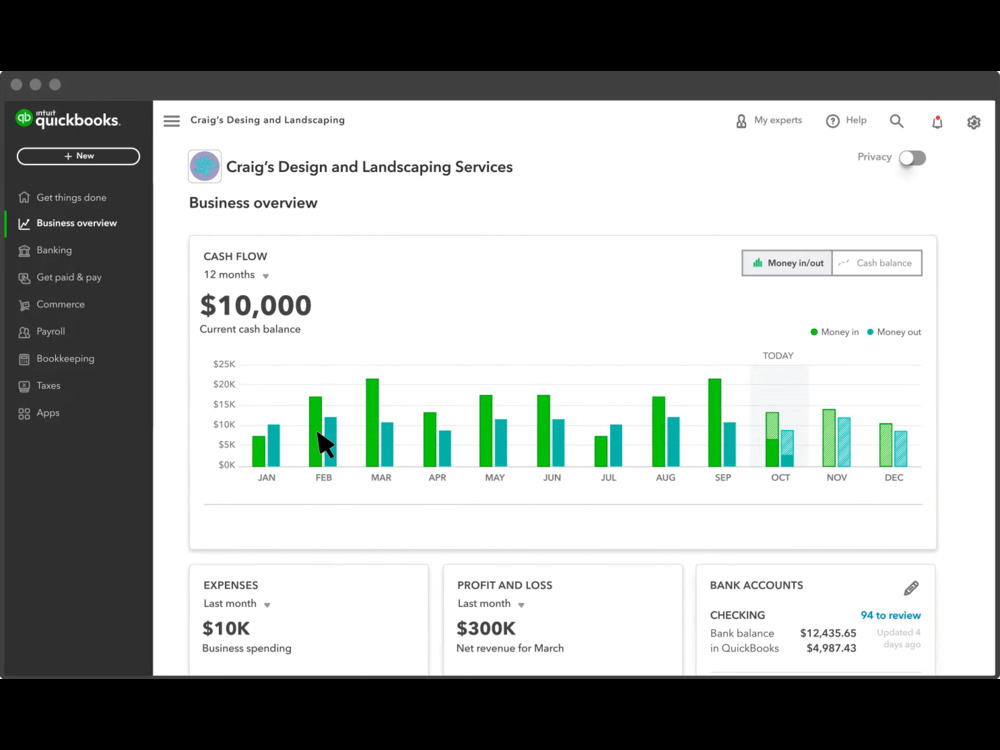
Task: Click the notifications bell icon
Action: (x=937, y=121)
